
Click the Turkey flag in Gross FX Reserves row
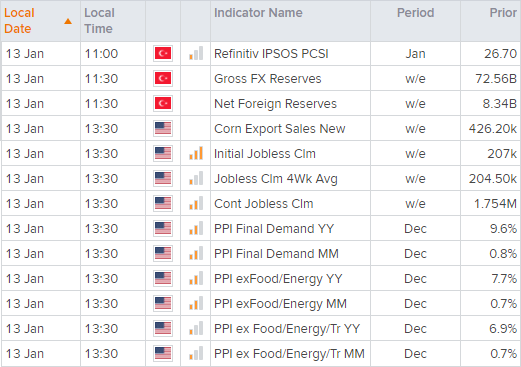[x=163, y=78]
